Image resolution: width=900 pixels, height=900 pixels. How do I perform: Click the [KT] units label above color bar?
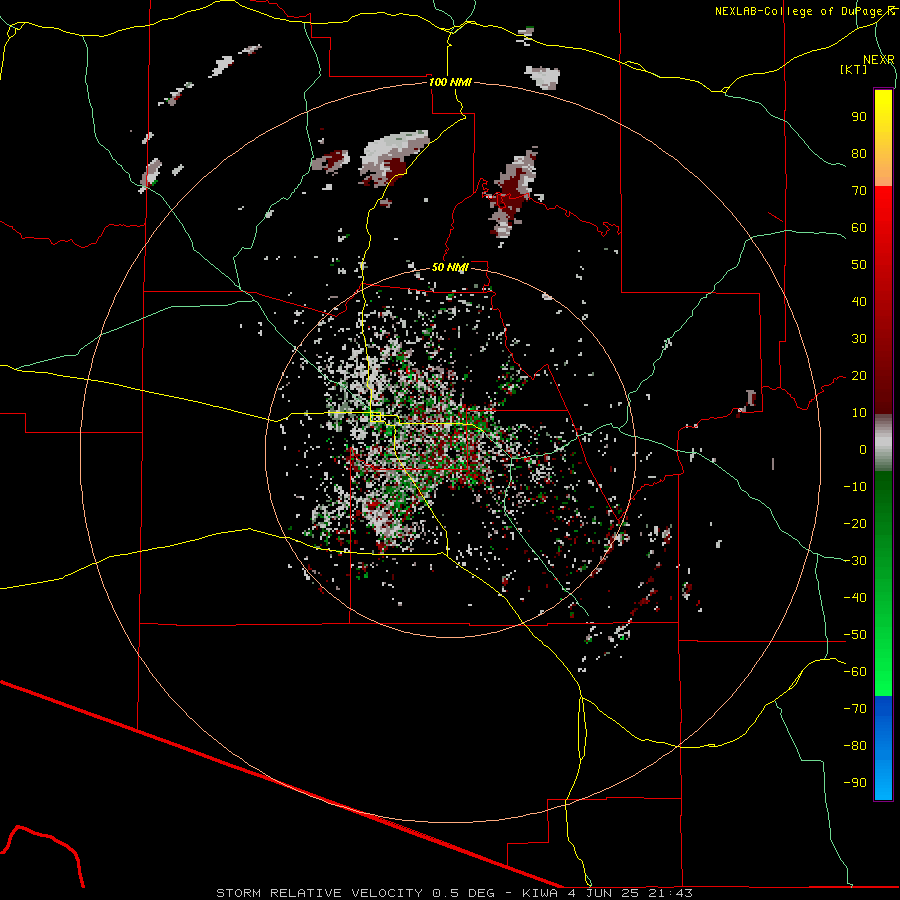click(x=854, y=69)
